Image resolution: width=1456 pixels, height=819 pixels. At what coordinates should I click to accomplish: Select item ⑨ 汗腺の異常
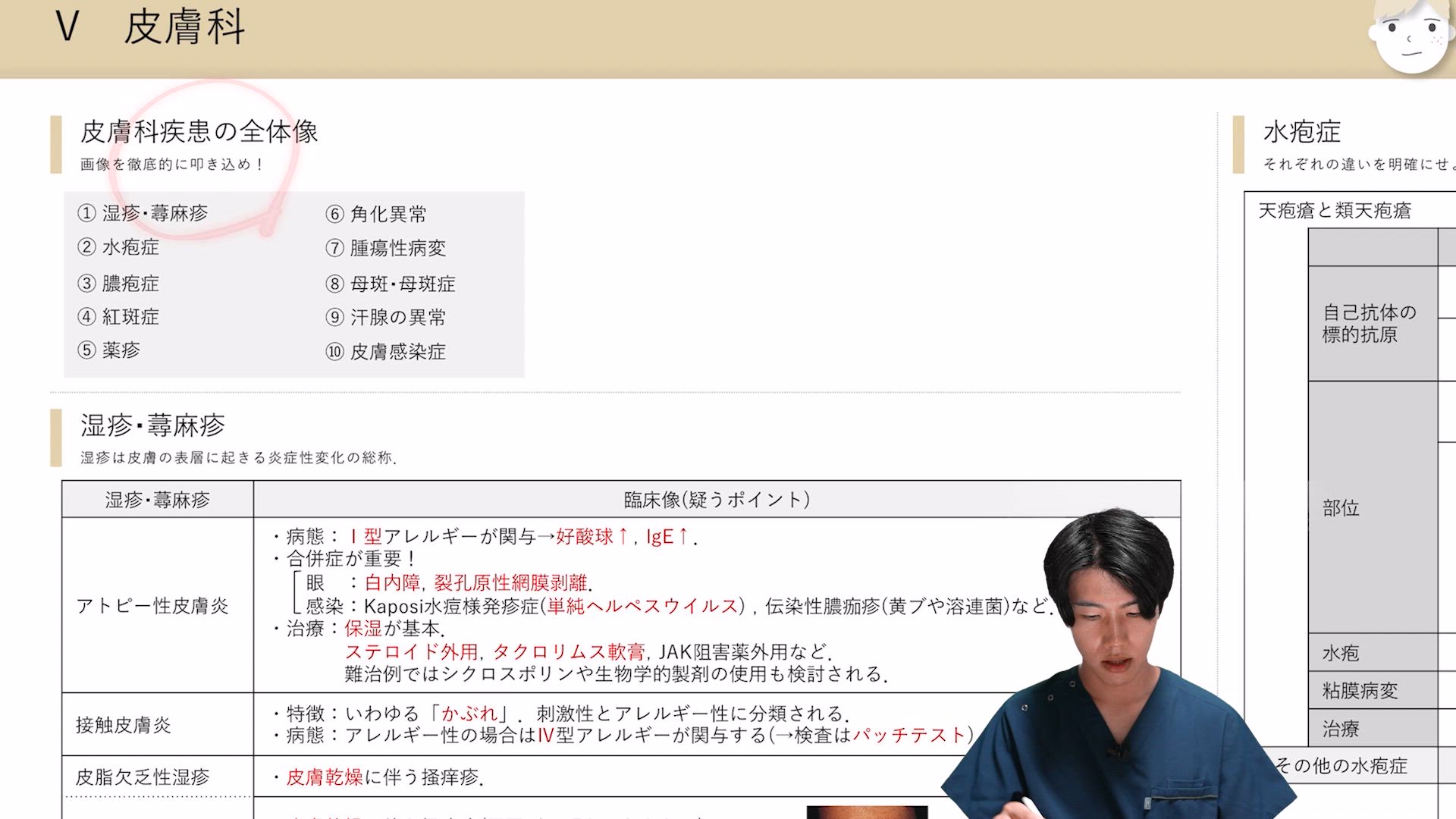tap(386, 317)
